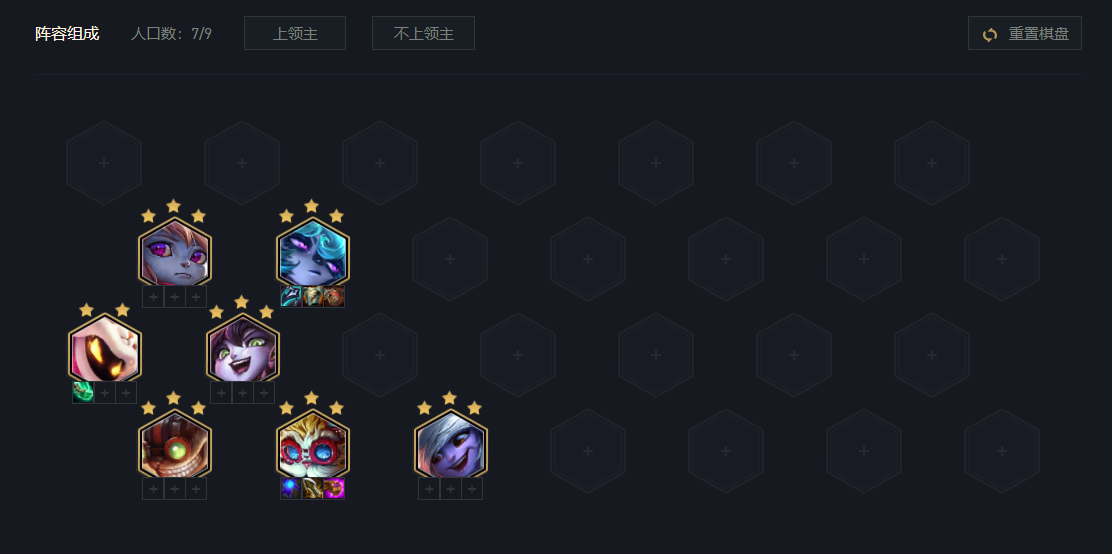
Task: Select the Heimerdinger champion portrait
Action: [x=312, y=444]
